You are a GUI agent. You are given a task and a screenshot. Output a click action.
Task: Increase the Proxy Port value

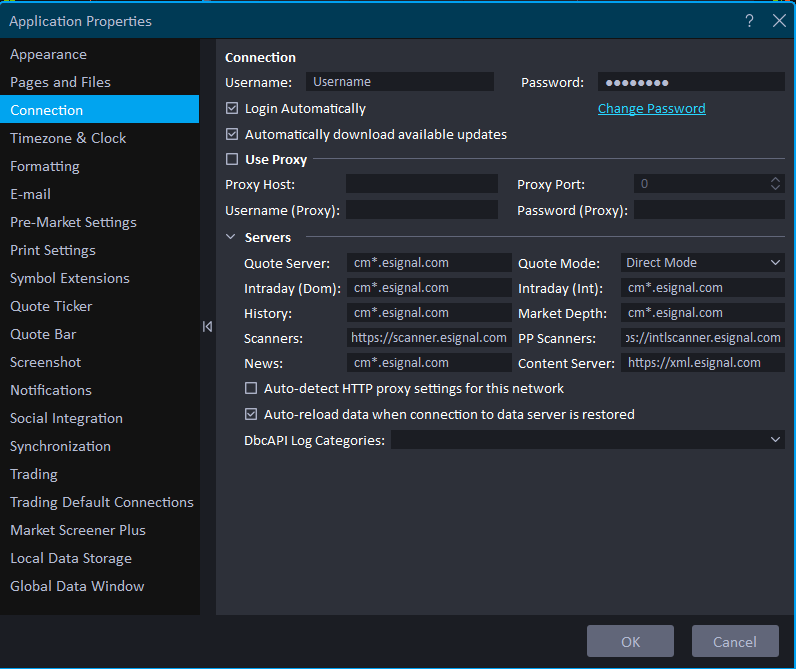(775, 179)
